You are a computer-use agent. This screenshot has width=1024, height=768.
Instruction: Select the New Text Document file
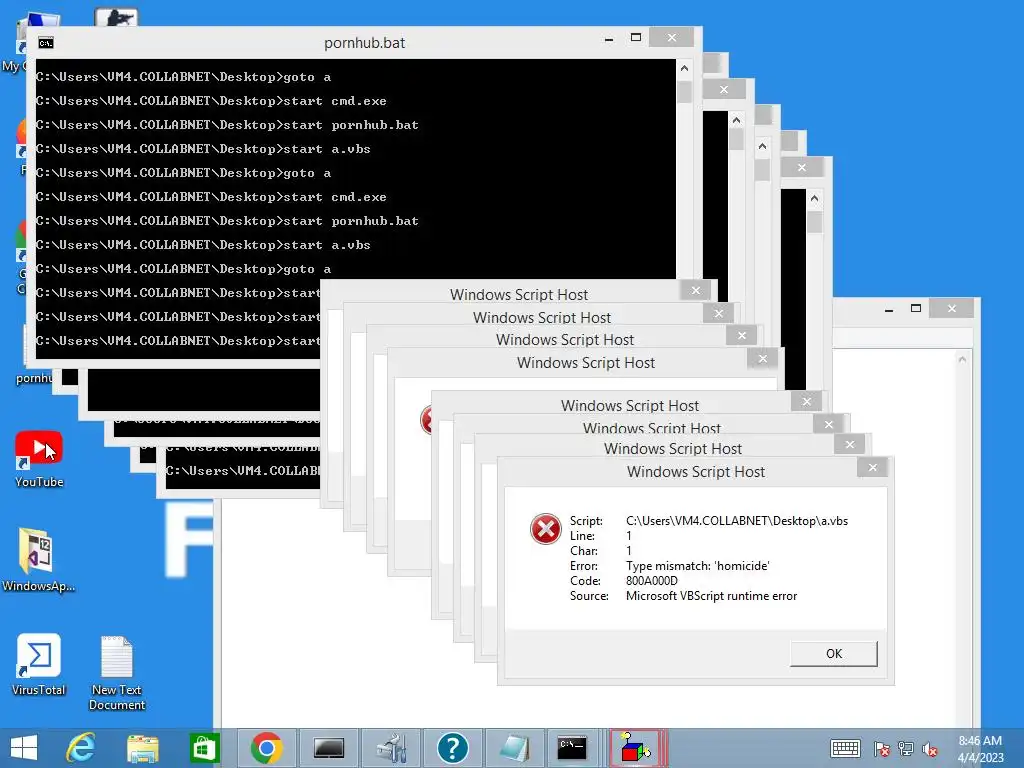(117, 673)
